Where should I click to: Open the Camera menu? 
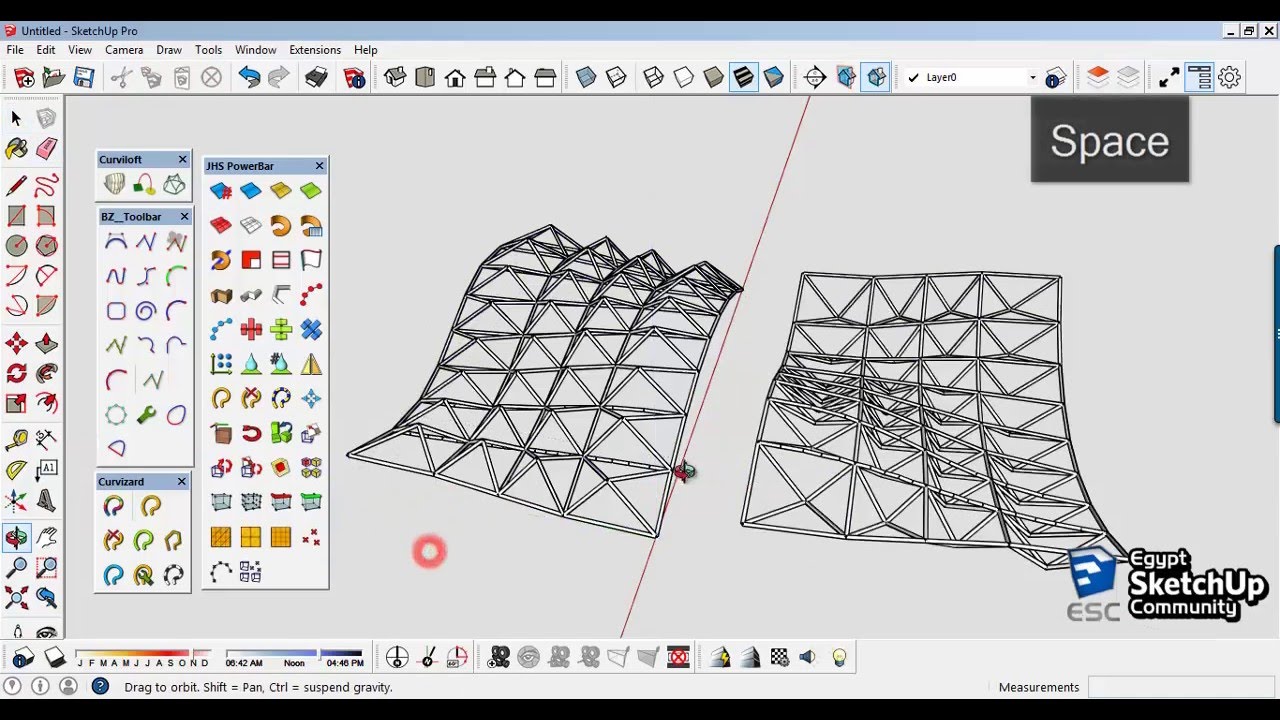coord(124,49)
